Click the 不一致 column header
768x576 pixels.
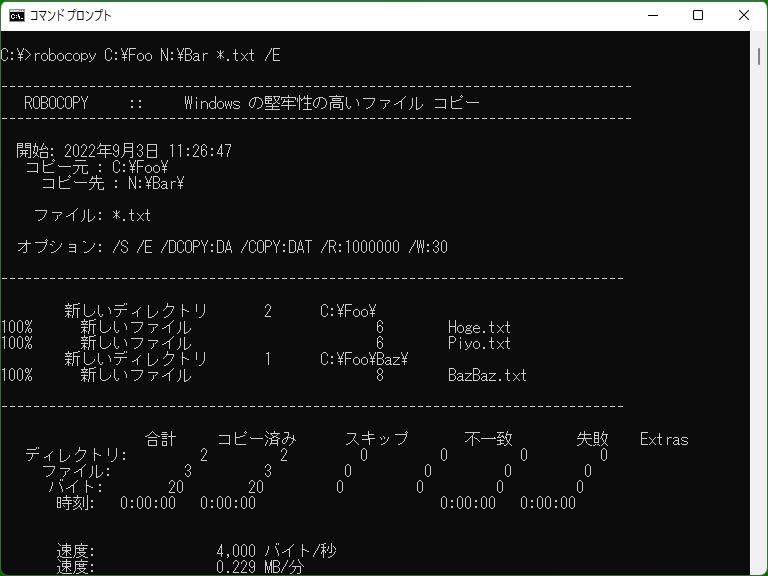488,439
